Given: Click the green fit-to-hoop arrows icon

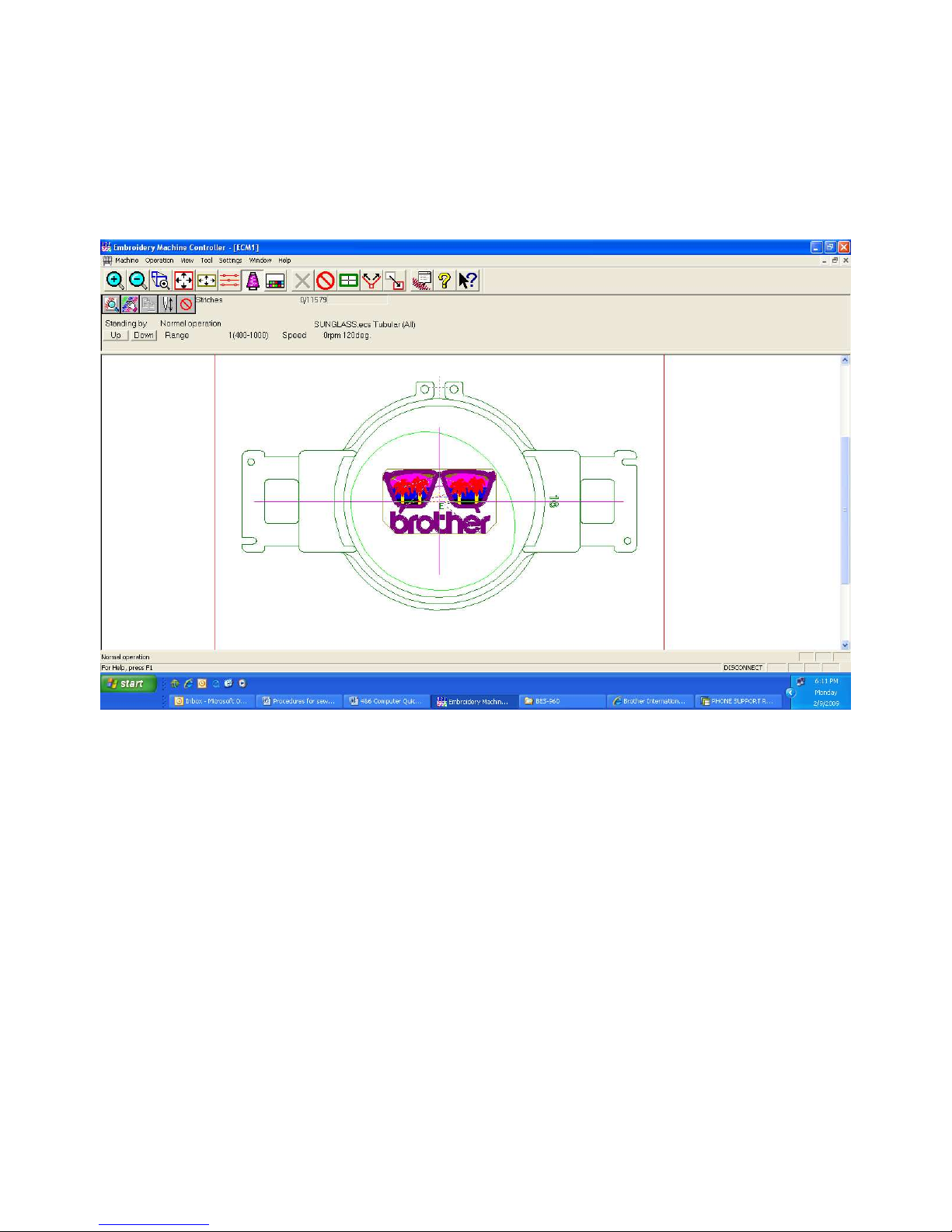Looking at the screenshot, I should tap(206, 281).
